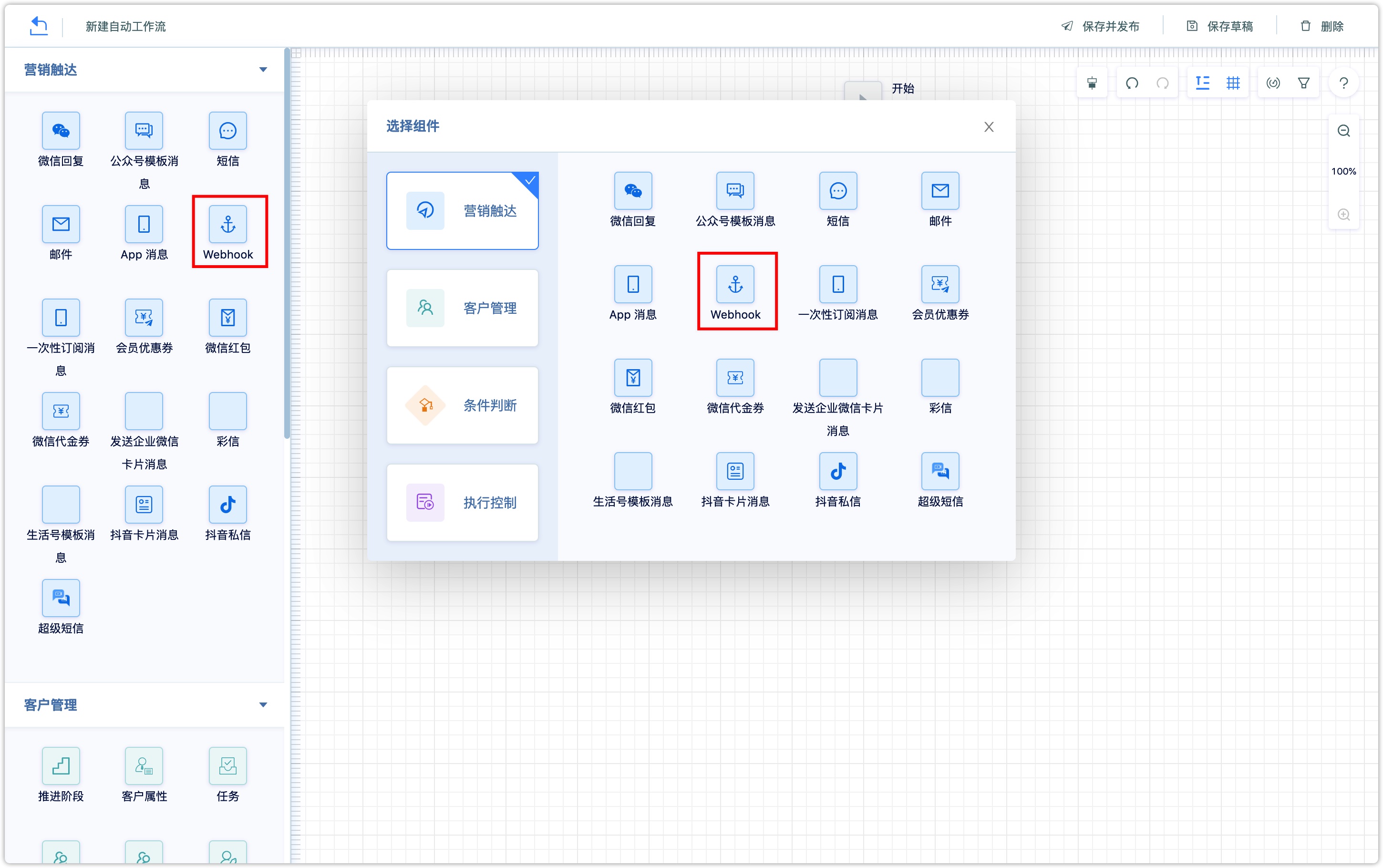
Task: Select 会员优惠券 icon in left sidebar
Action: 144,318
